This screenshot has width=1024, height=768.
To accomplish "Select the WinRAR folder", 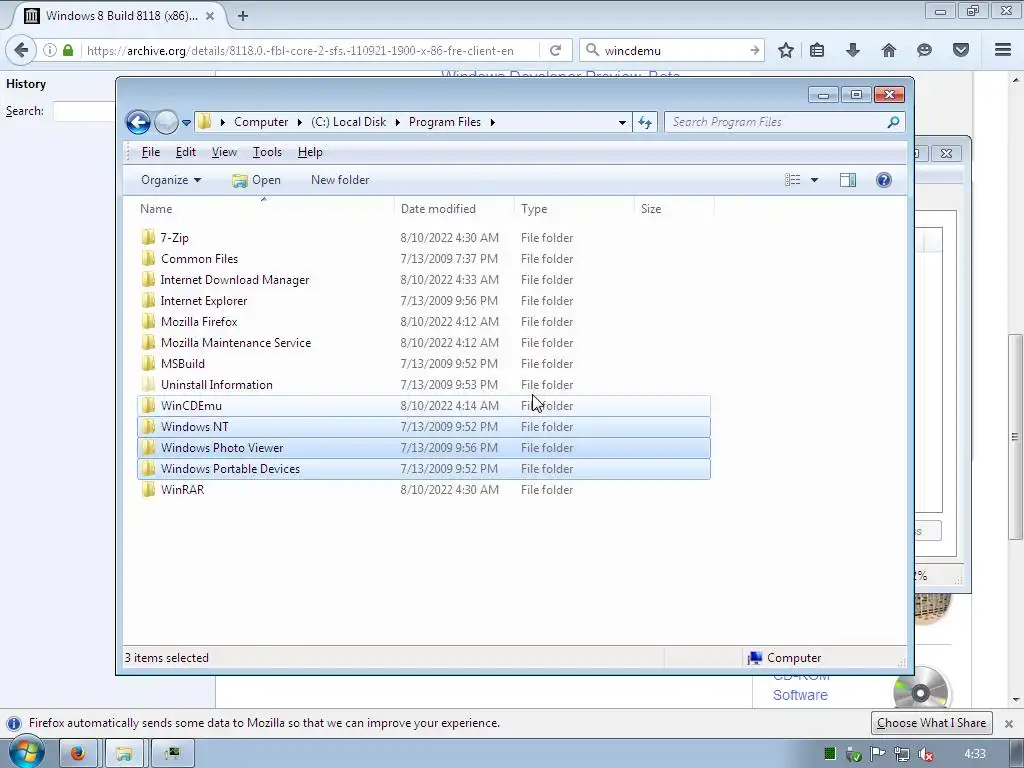I will (424, 489).
